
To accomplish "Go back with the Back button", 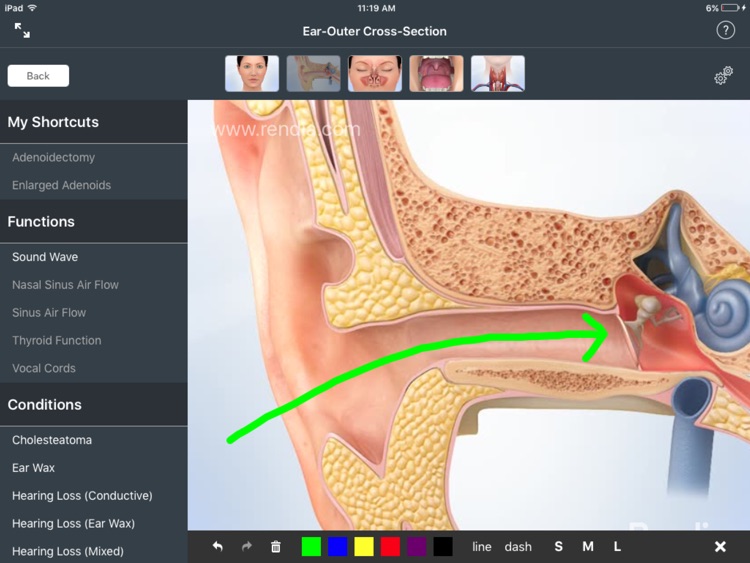I will 38,76.
